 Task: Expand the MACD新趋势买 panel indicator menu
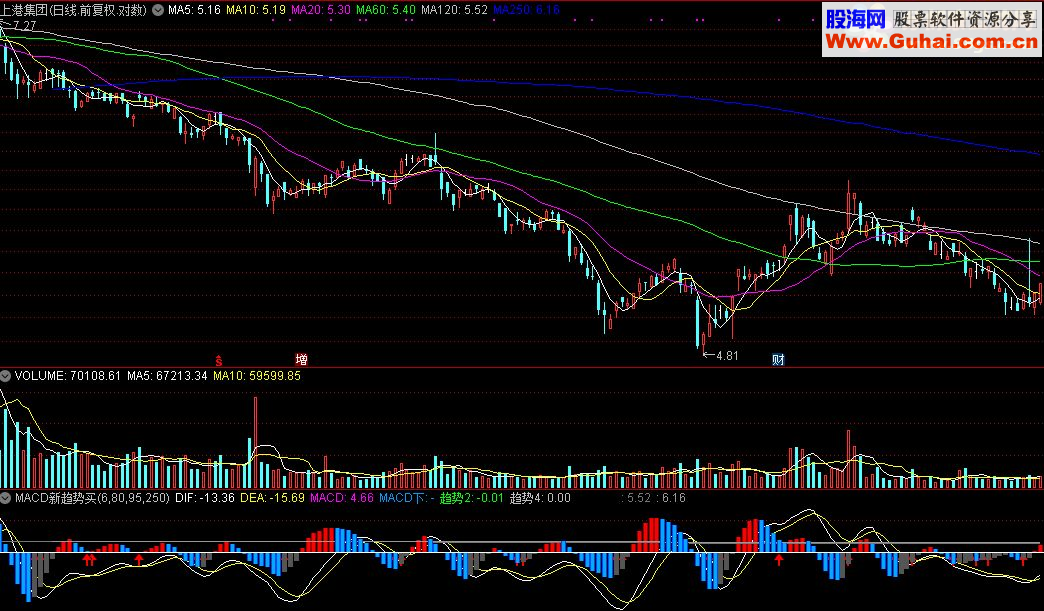(x=5, y=498)
